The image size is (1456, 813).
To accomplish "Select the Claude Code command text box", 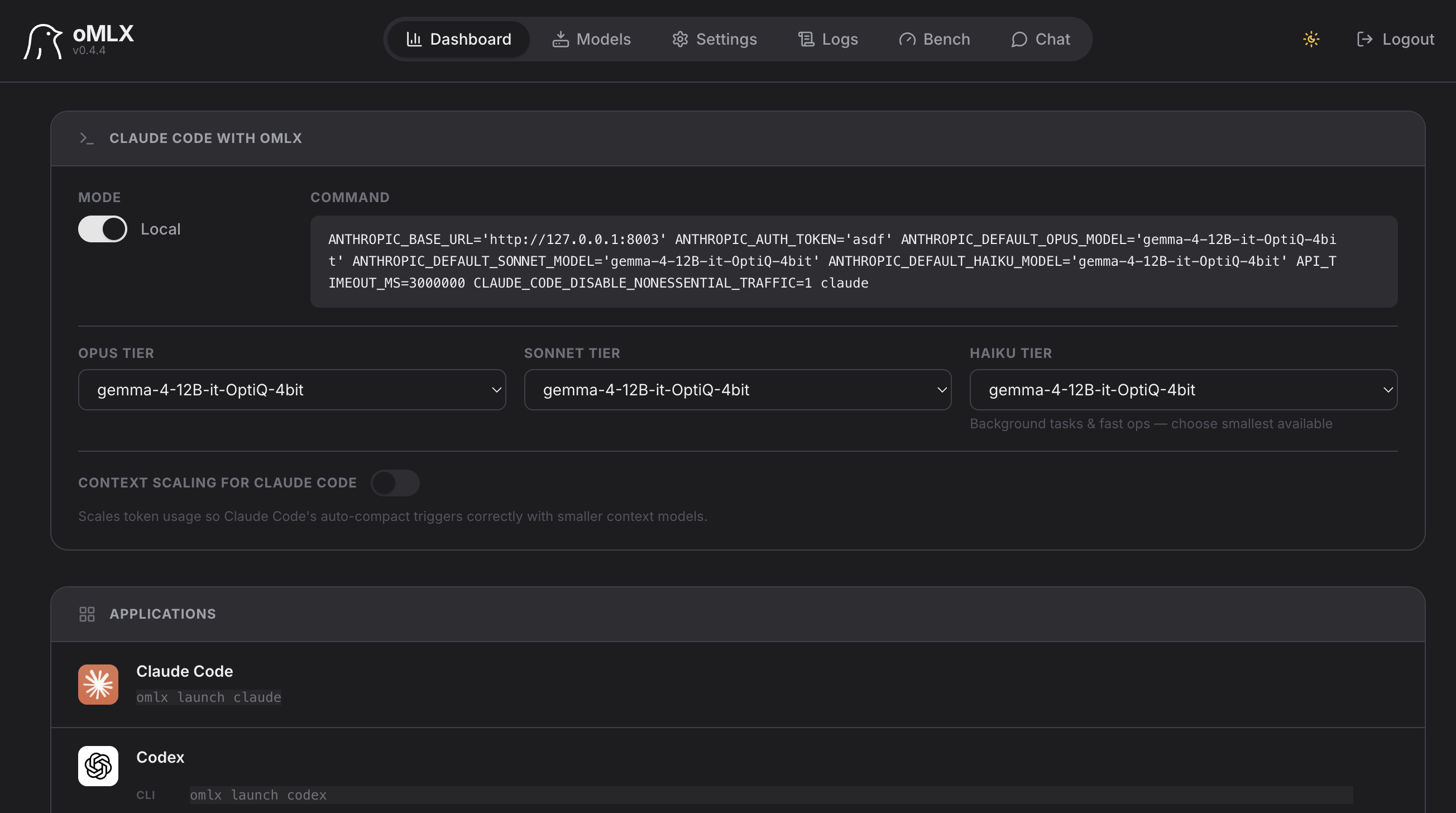I will (x=854, y=261).
